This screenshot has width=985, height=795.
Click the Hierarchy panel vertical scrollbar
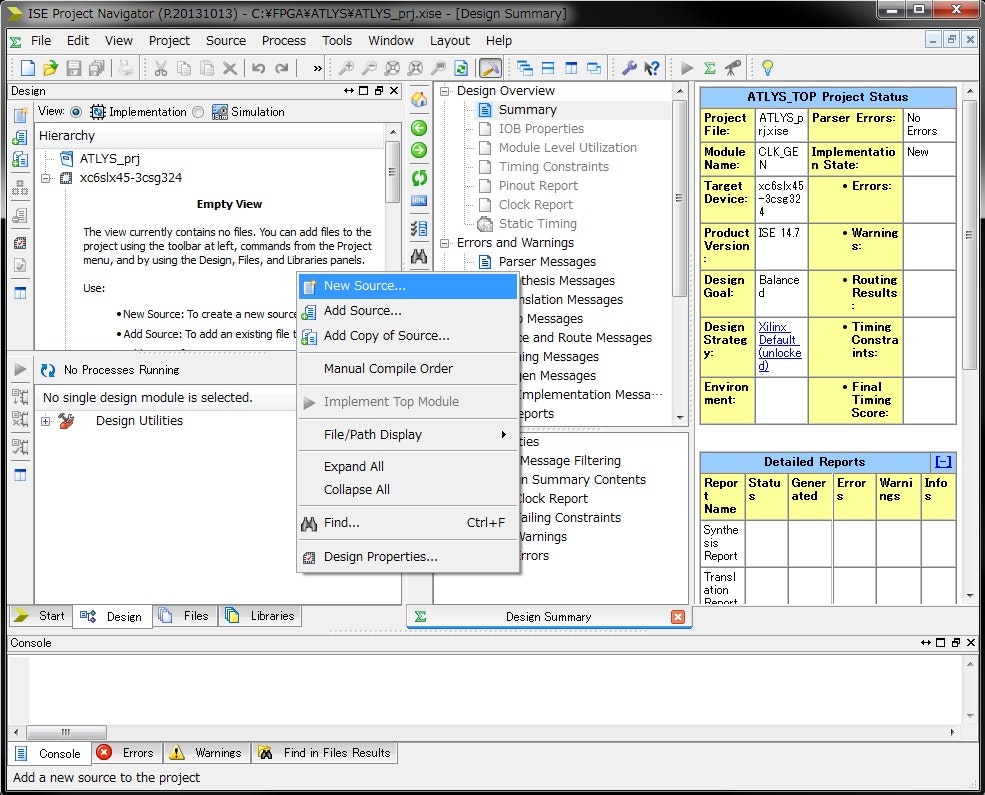click(x=392, y=171)
